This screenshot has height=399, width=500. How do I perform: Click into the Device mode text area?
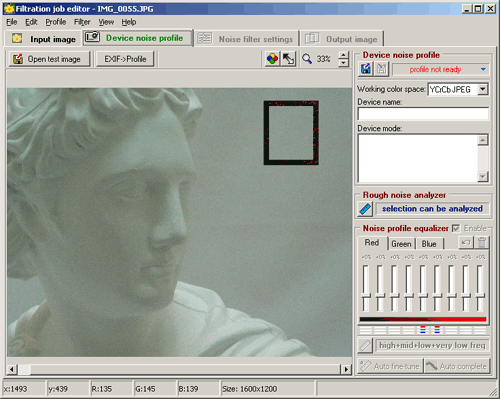(418, 158)
